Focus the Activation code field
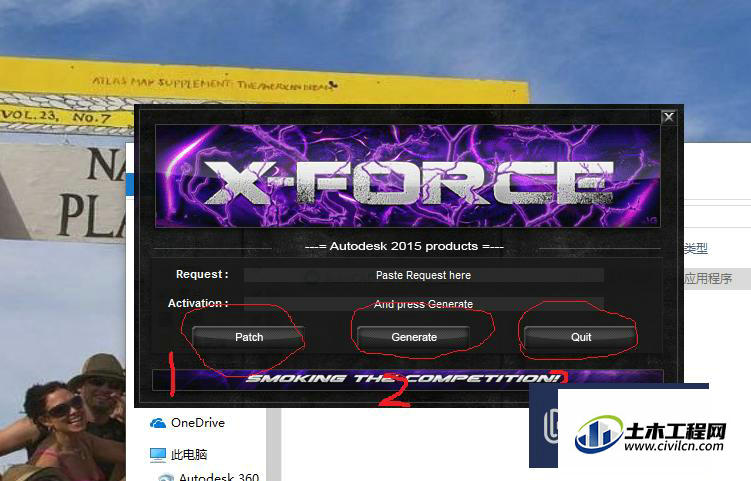 423,304
